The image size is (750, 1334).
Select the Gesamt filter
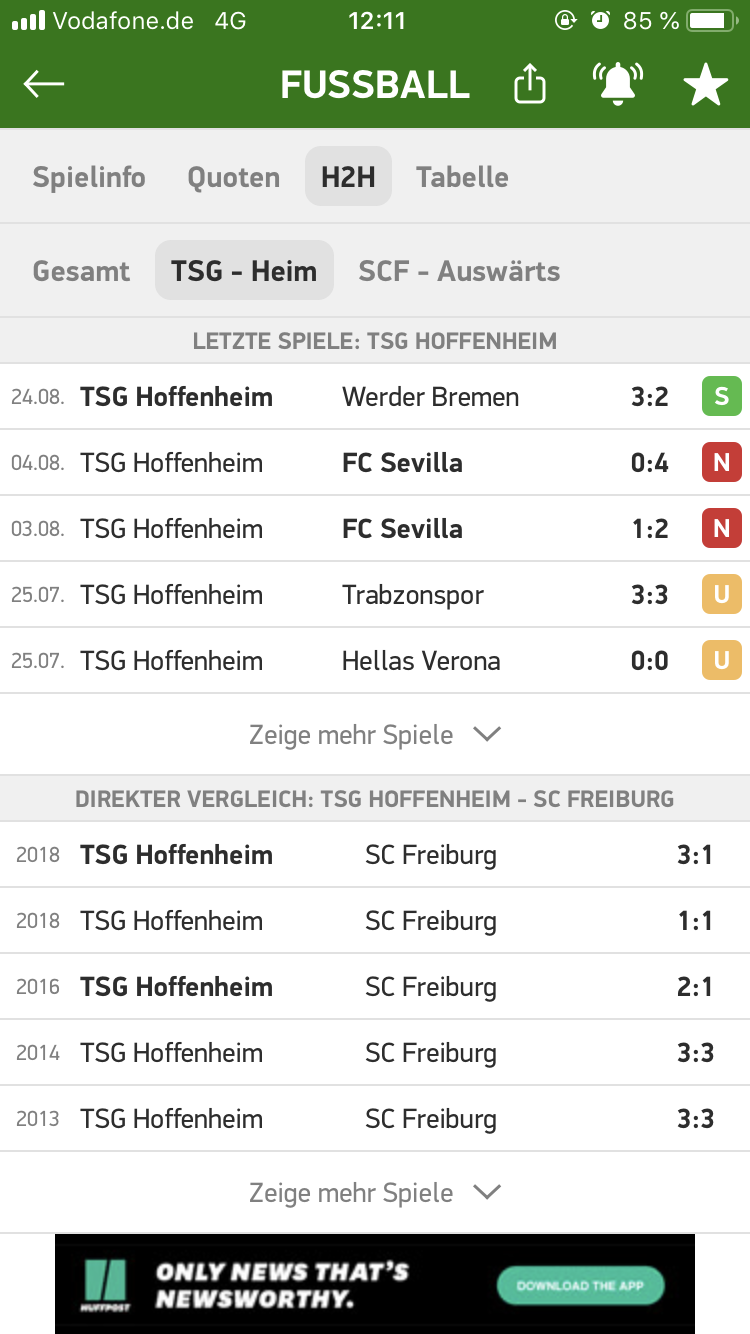pos(81,271)
